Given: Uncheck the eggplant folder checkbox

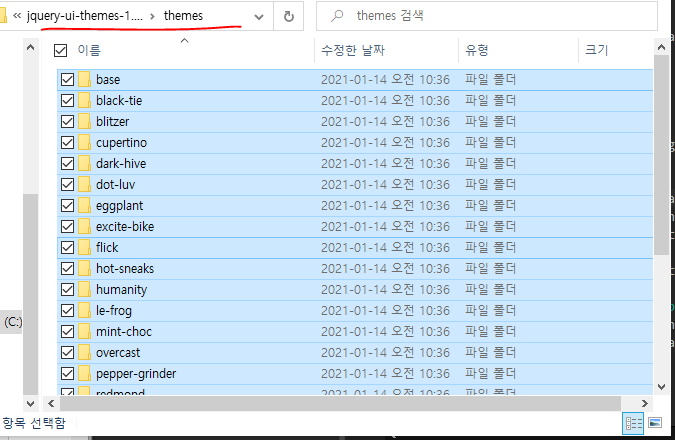Looking at the screenshot, I should (x=68, y=206).
